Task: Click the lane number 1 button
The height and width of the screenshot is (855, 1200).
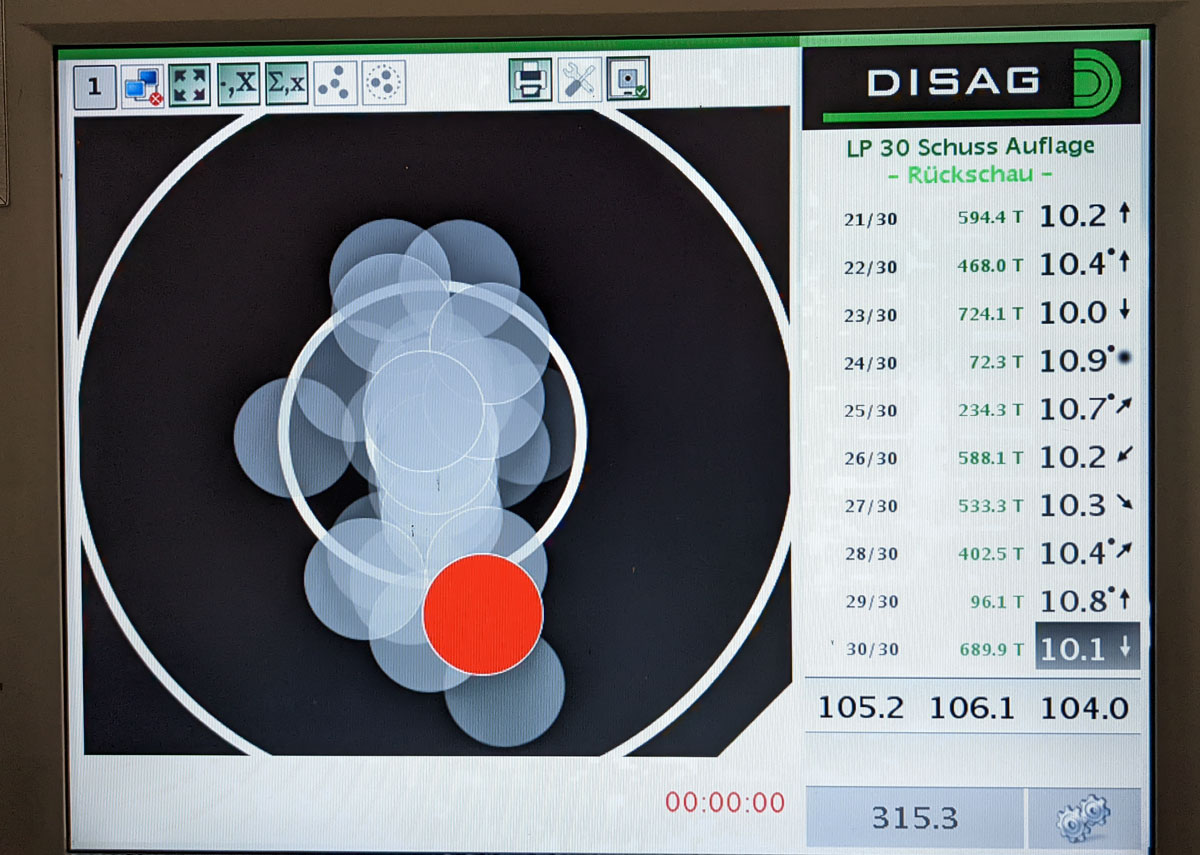Action: point(94,86)
